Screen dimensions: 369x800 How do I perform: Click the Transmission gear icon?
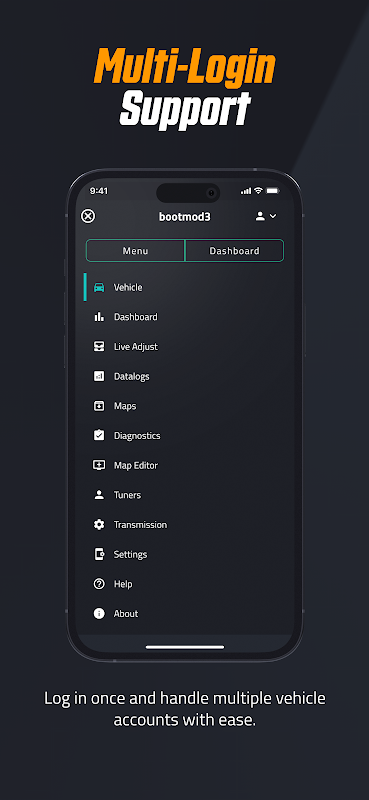(x=99, y=524)
